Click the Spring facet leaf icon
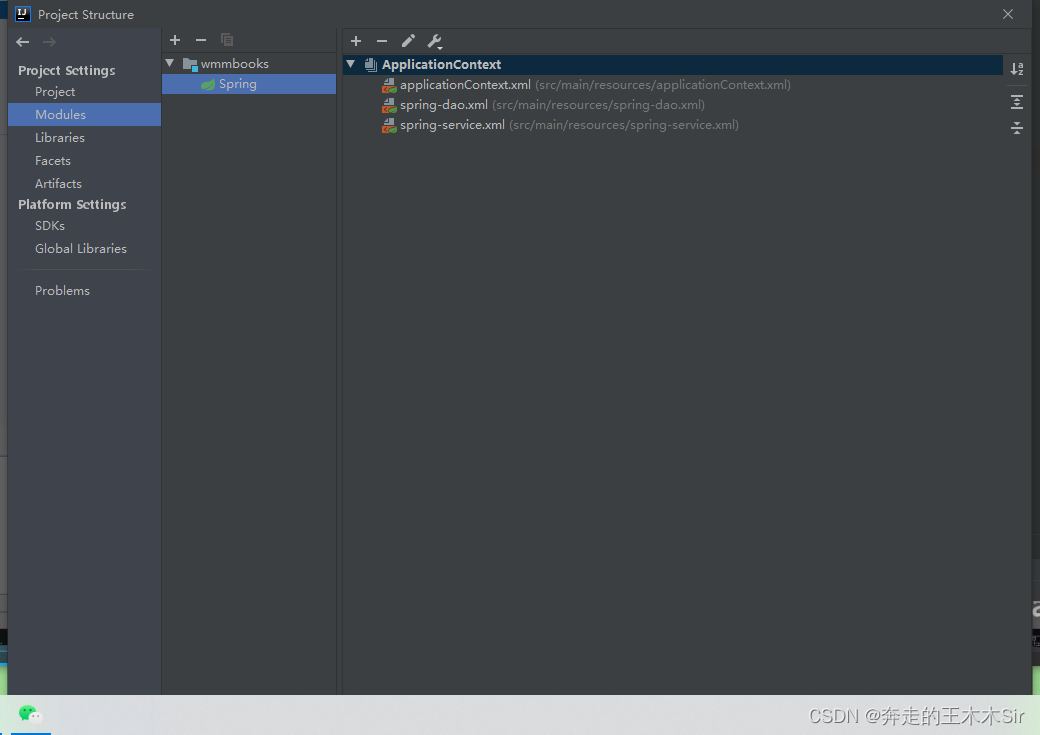The width and height of the screenshot is (1040, 735). coord(208,84)
